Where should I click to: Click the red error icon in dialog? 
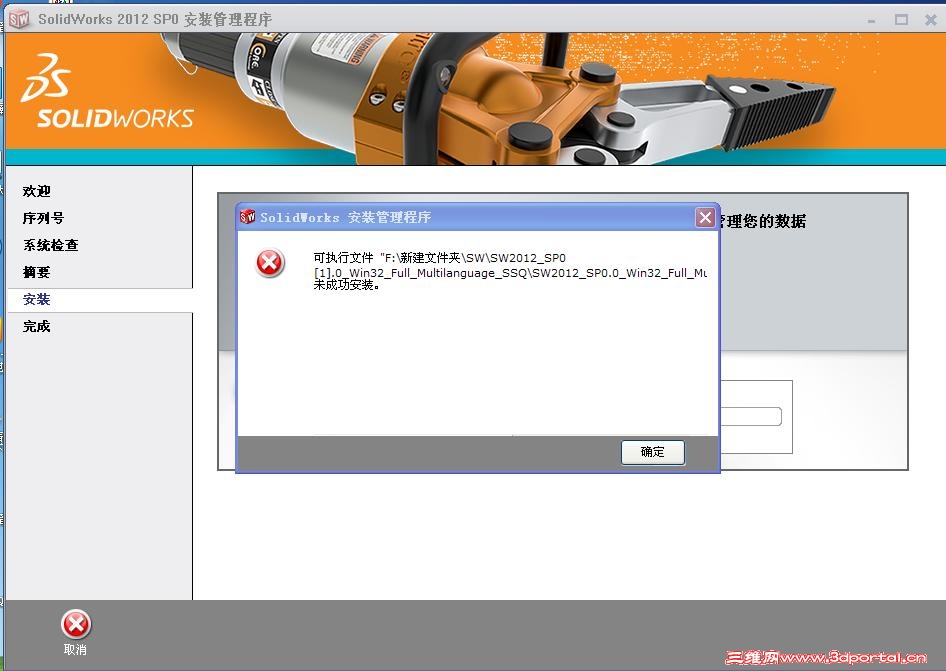click(x=270, y=263)
